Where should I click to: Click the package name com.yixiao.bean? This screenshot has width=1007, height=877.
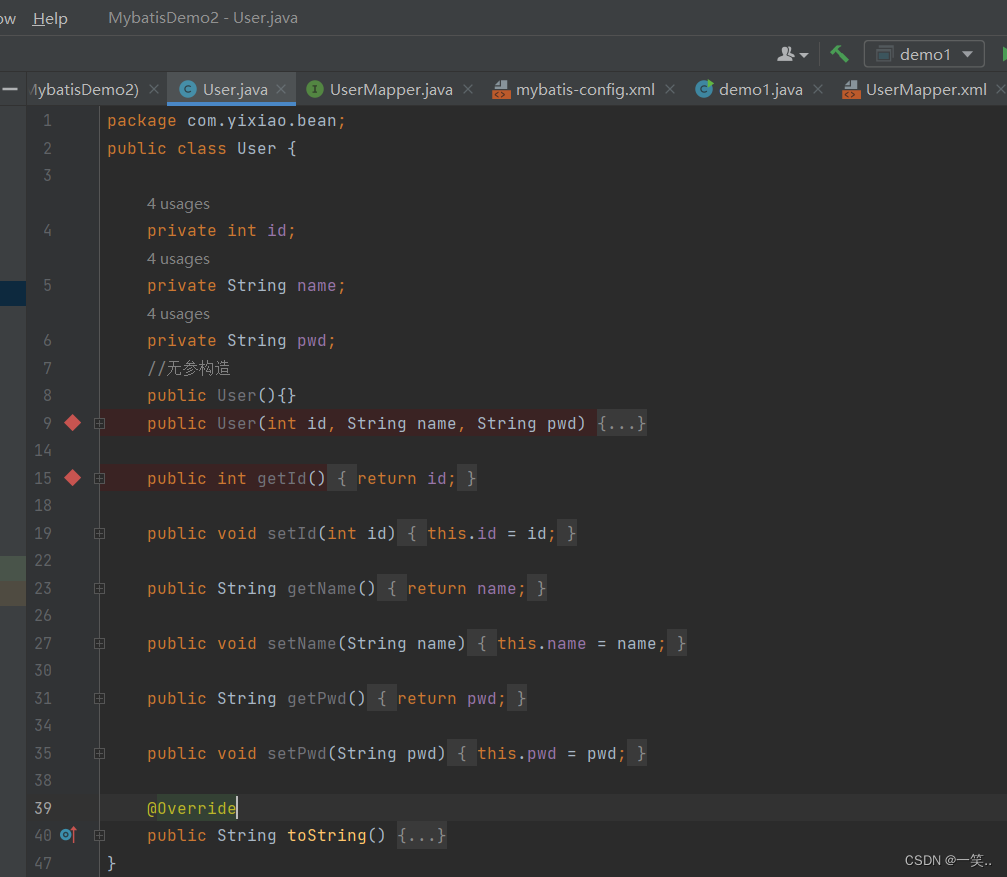point(261,121)
